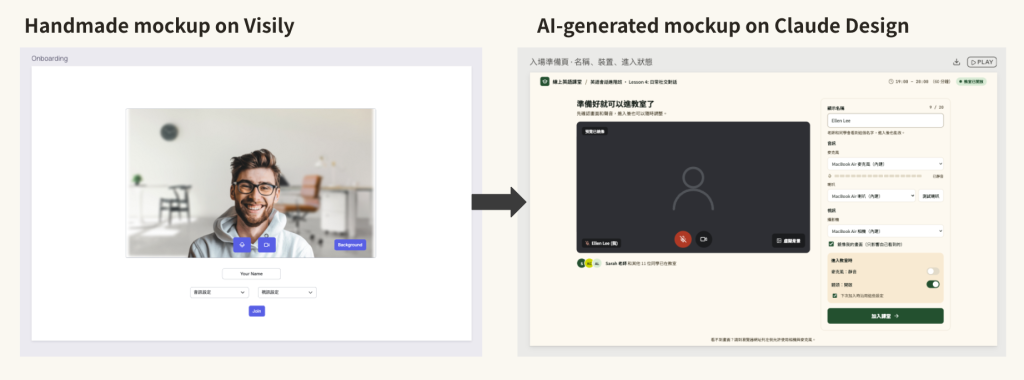Click the 英語會話 course breadcrumb item
The image size is (1024, 380).
click(x=605, y=82)
